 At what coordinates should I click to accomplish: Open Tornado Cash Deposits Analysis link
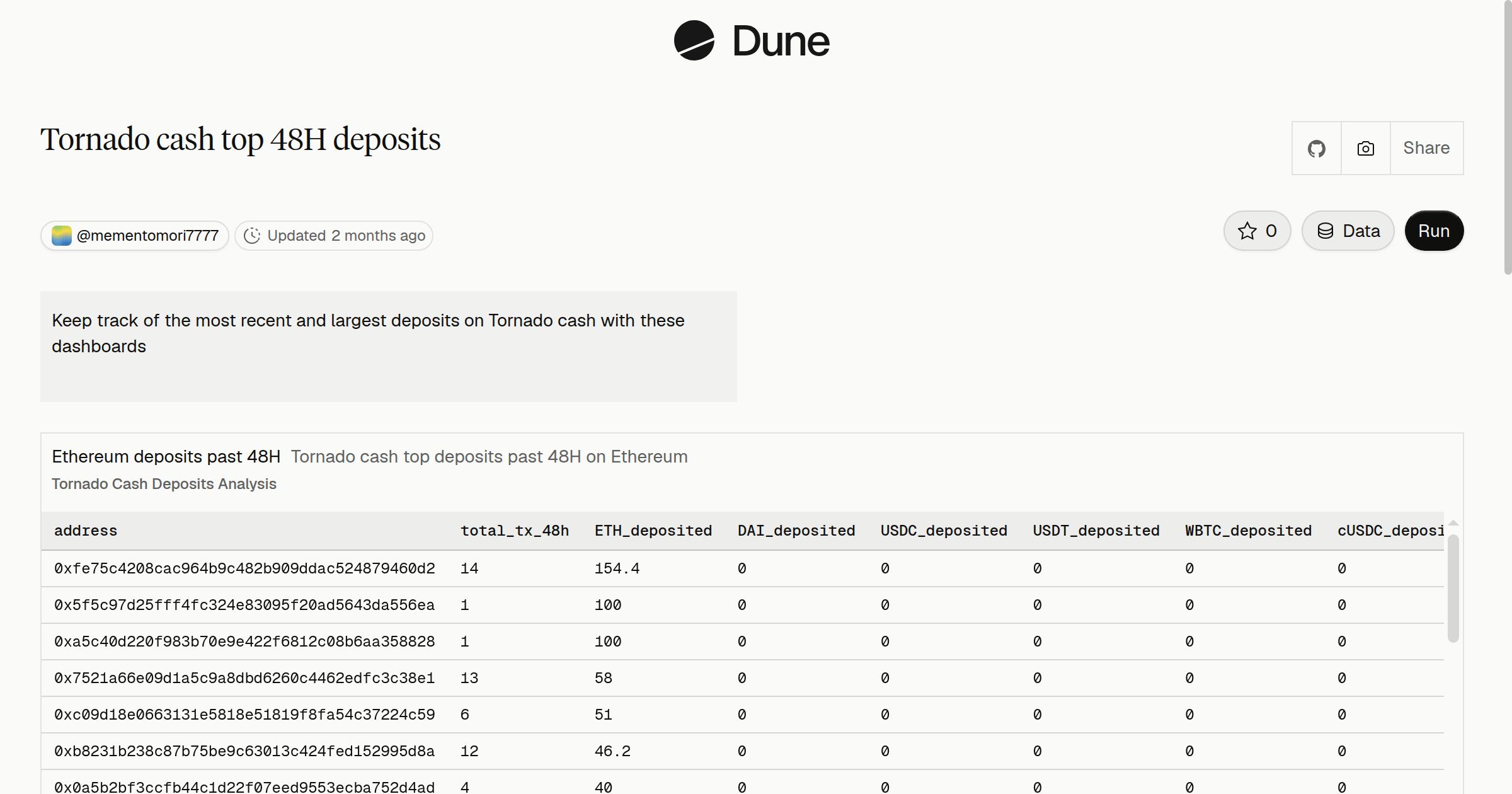pyautogui.click(x=164, y=484)
